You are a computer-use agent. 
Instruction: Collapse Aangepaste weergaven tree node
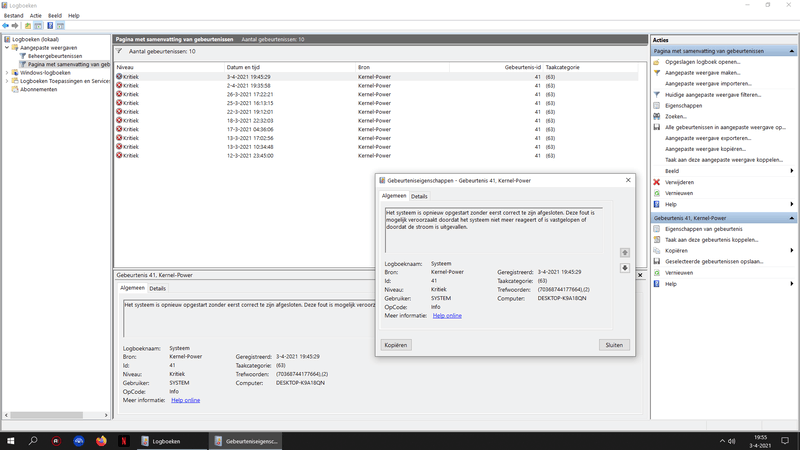(7, 47)
